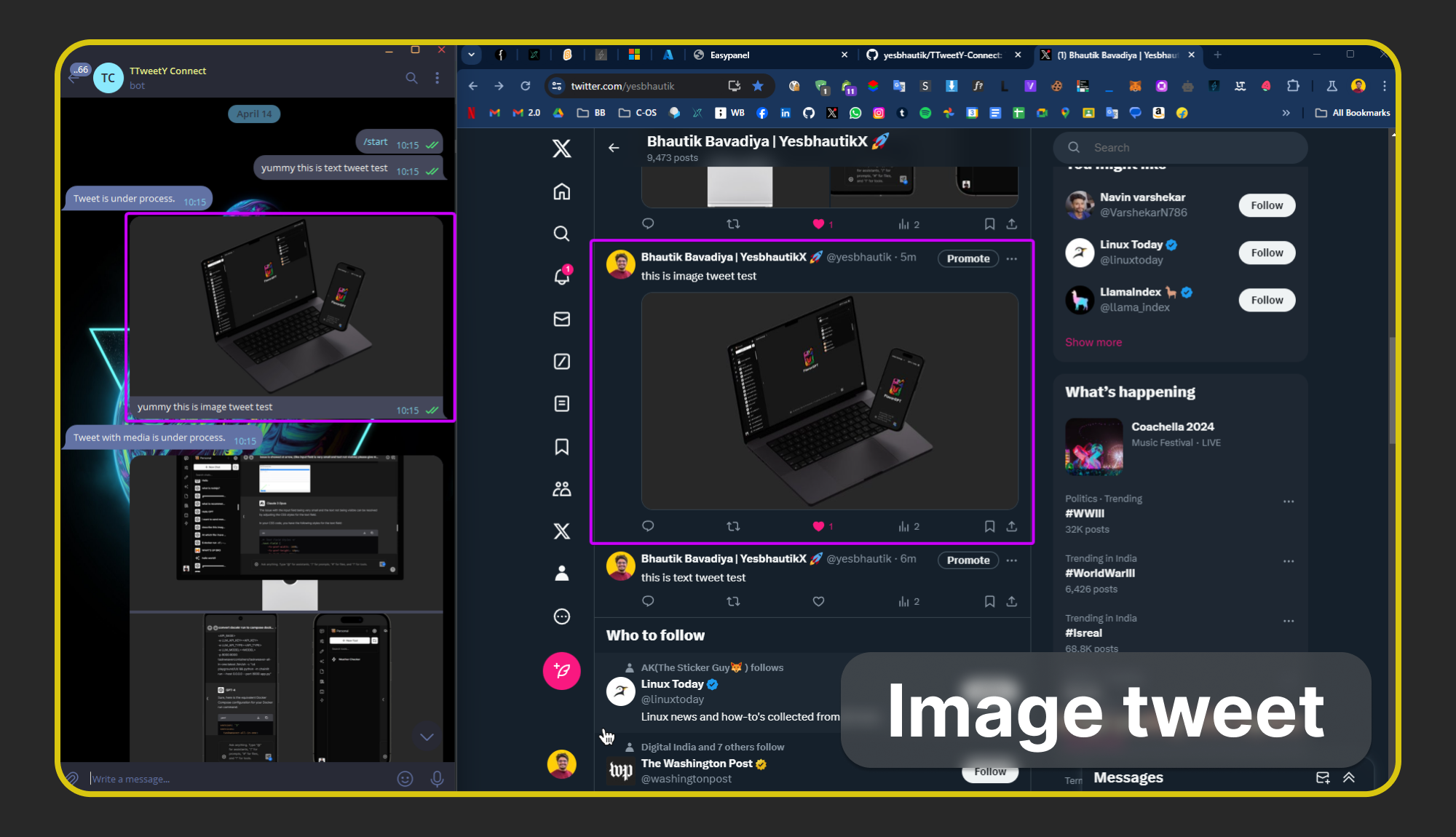Open Notifications bell in Twitter sidebar

coord(561,276)
